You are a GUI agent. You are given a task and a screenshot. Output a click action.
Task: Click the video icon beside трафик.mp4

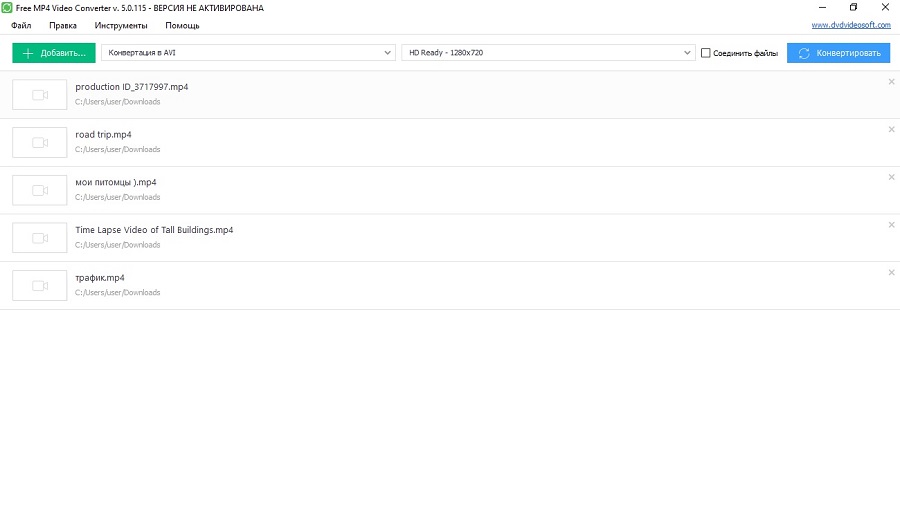[x=40, y=286]
